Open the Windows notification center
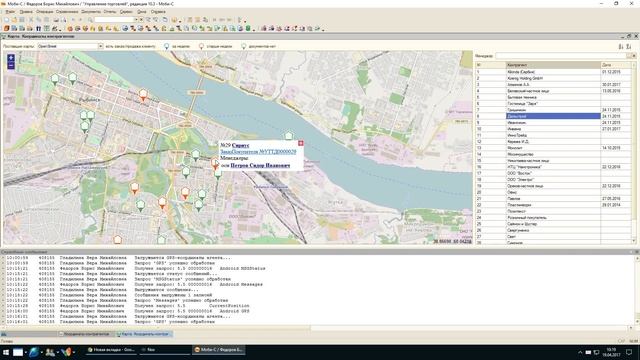 point(629,352)
